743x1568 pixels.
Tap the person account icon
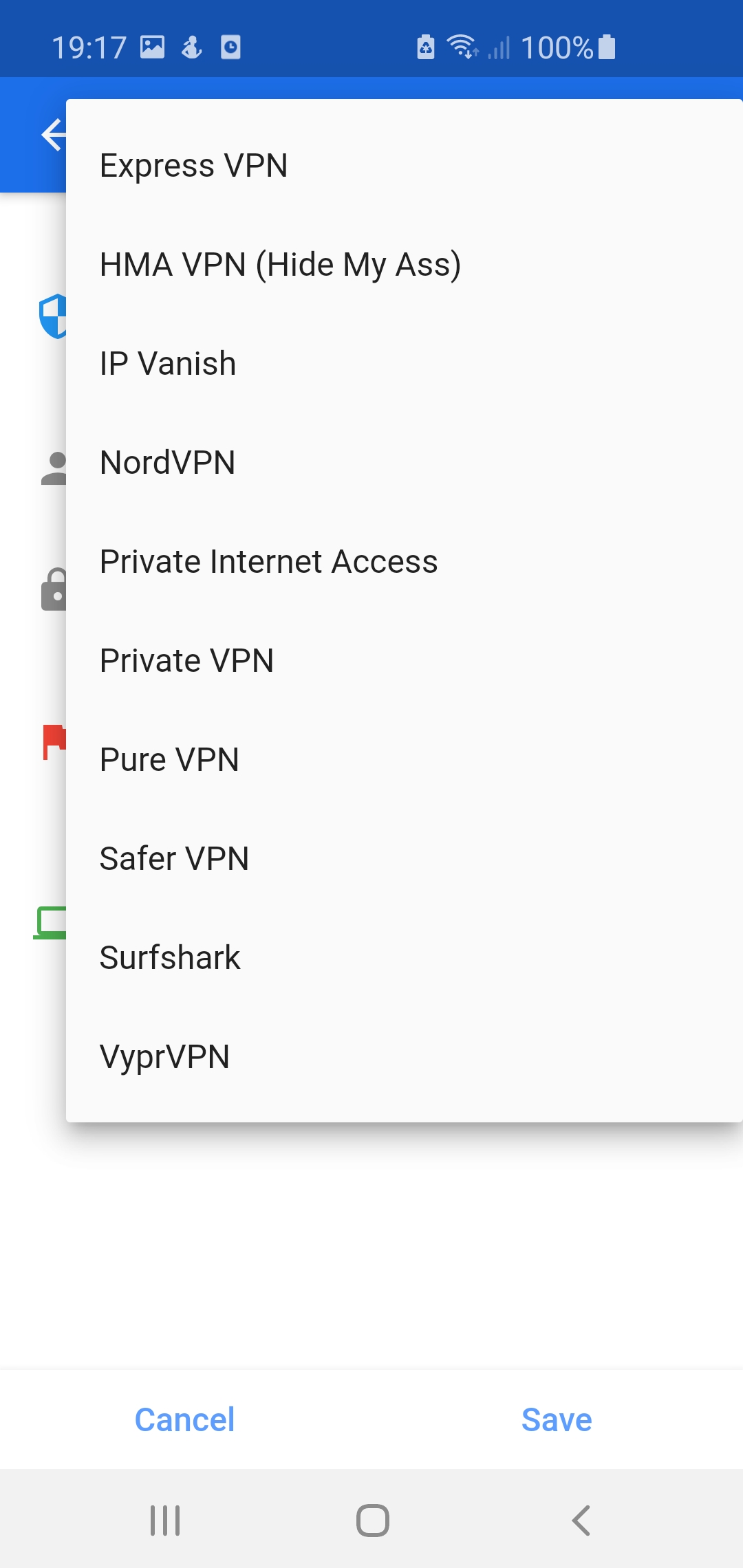pyautogui.click(x=54, y=468)
